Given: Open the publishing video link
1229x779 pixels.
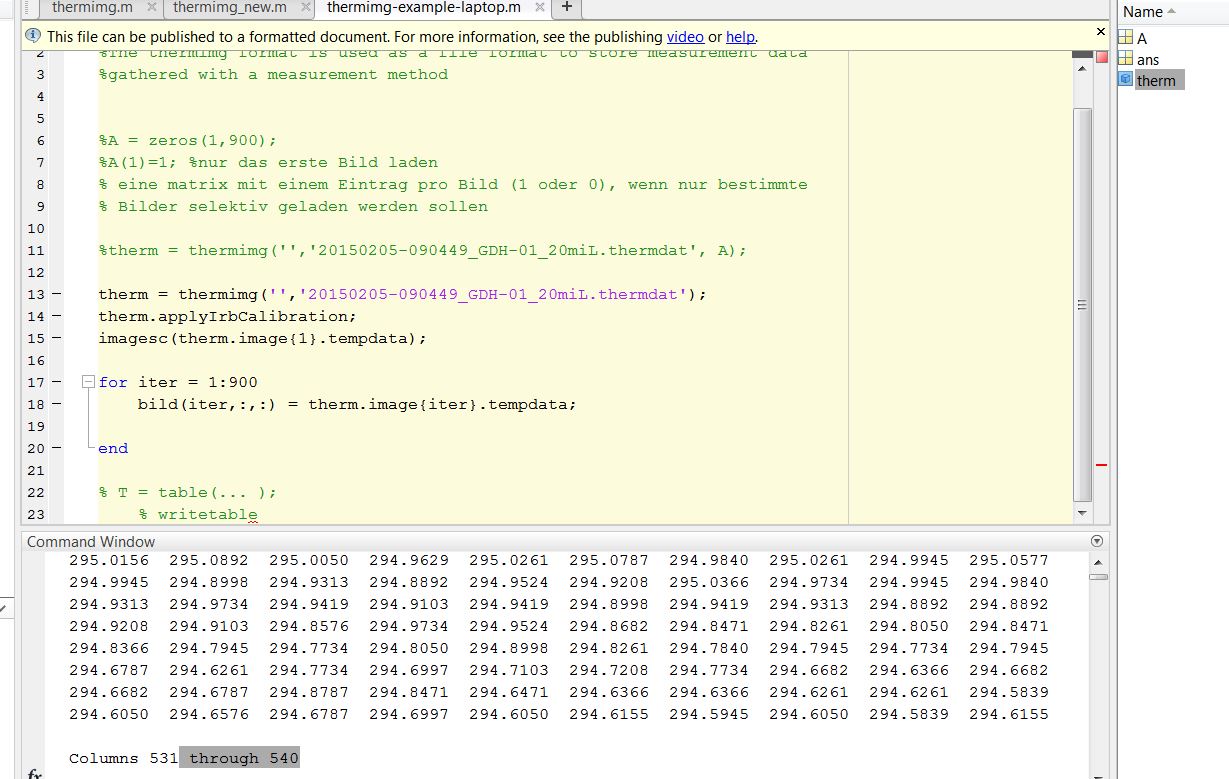Looking at the screenshot, I should point(685,37).
